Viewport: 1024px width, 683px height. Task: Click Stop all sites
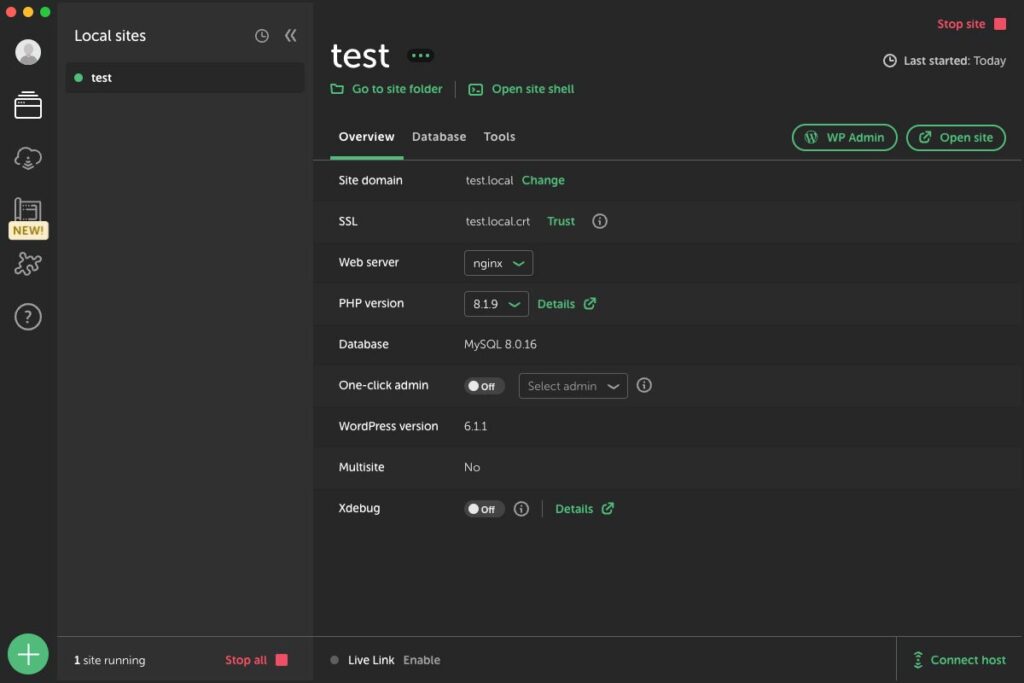(x=257, y=660)
